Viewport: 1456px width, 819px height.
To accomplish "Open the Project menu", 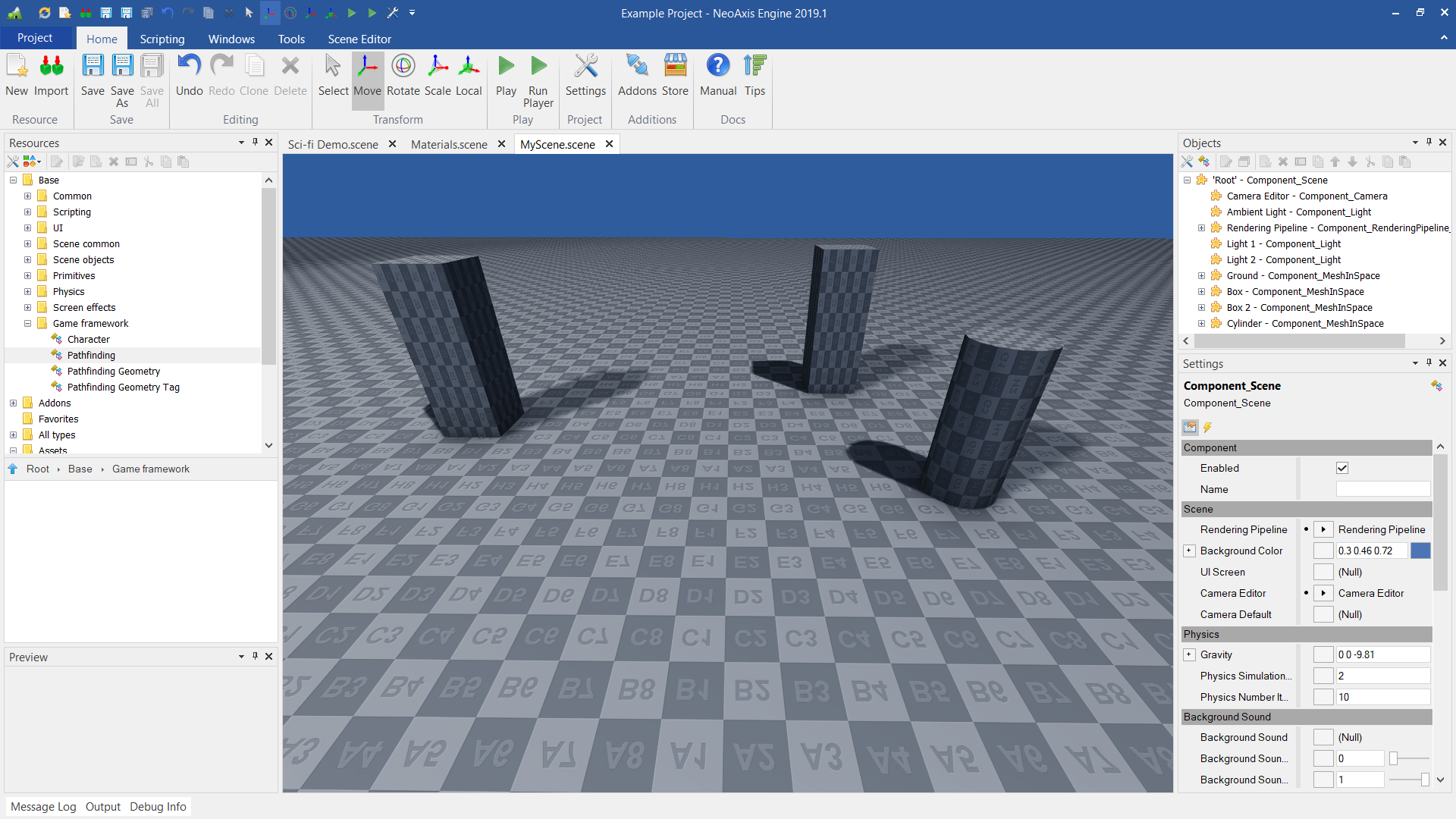I will click(35, 38).
